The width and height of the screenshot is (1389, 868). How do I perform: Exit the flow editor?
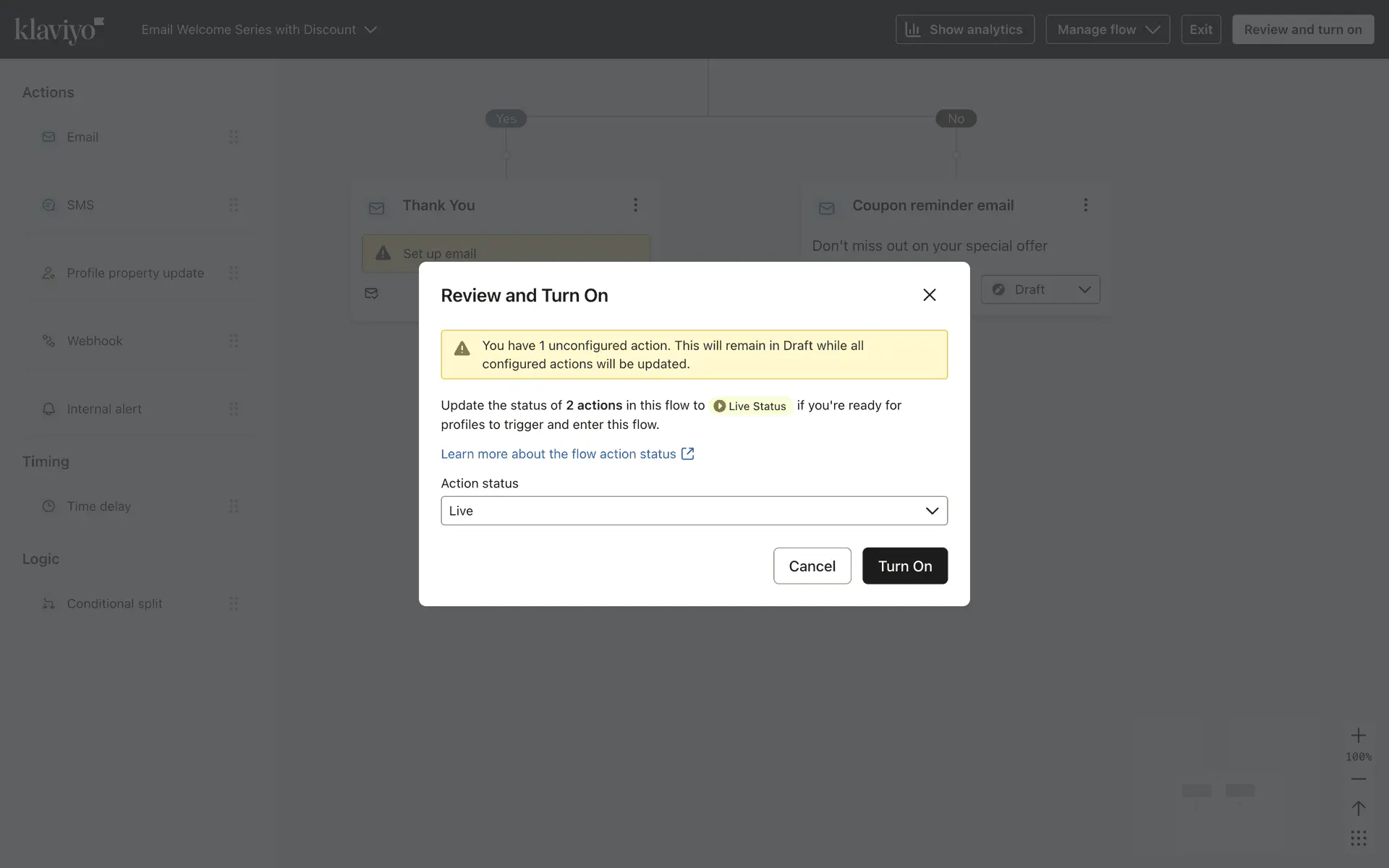1201,30
